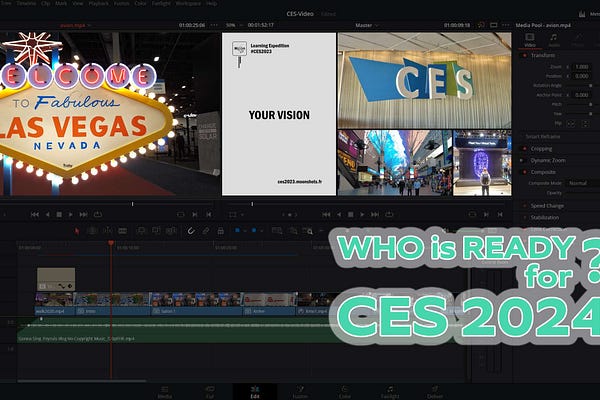The height and width of the screenshot is (400, 600).
Task: Toggle Loop playback in source viewer
Action: [x=98, y=215]
